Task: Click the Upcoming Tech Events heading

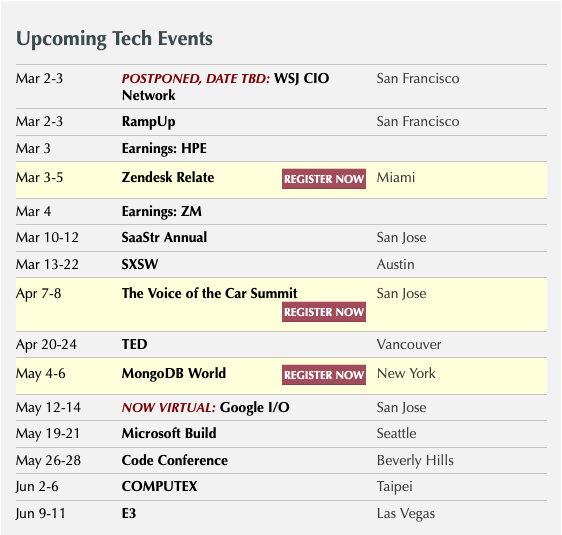Action: pyautogui.click(x=114, y=39)
